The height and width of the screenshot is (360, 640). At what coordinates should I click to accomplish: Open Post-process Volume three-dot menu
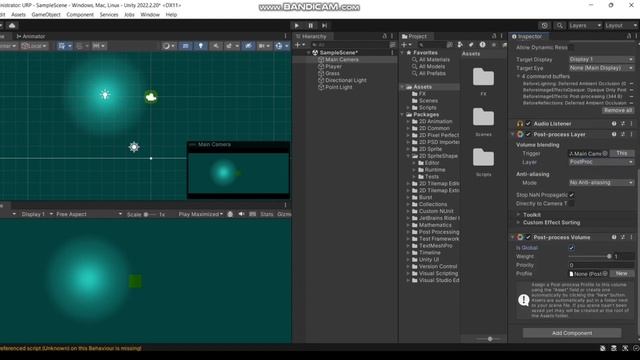tap(631, 237)
